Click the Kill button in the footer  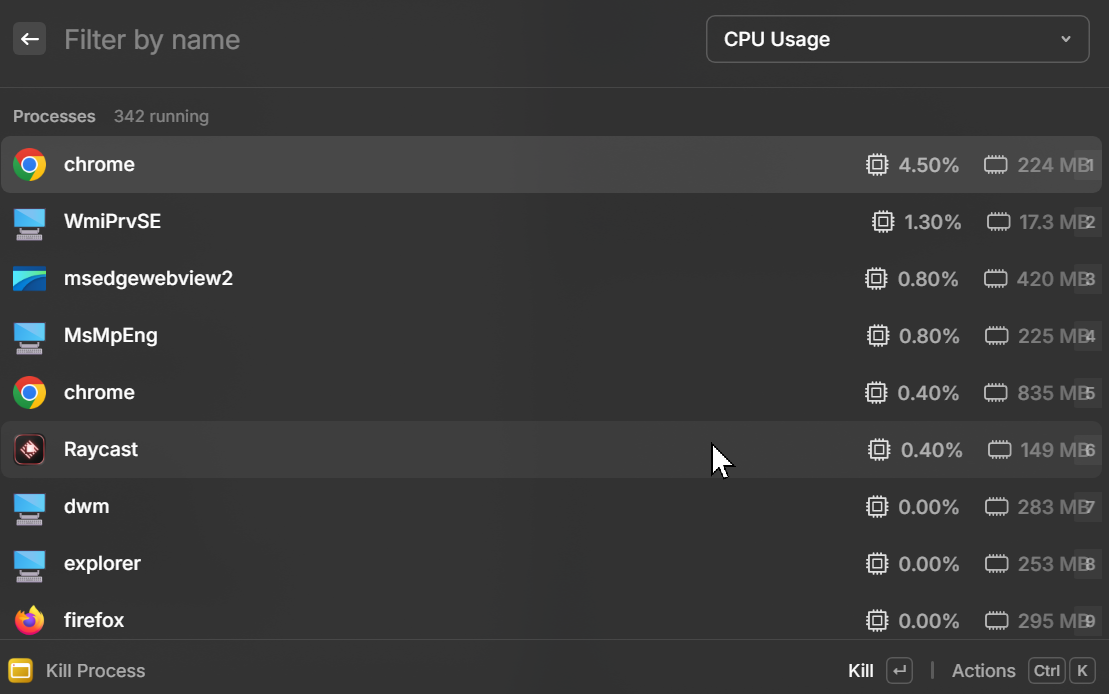coord(861,670)
